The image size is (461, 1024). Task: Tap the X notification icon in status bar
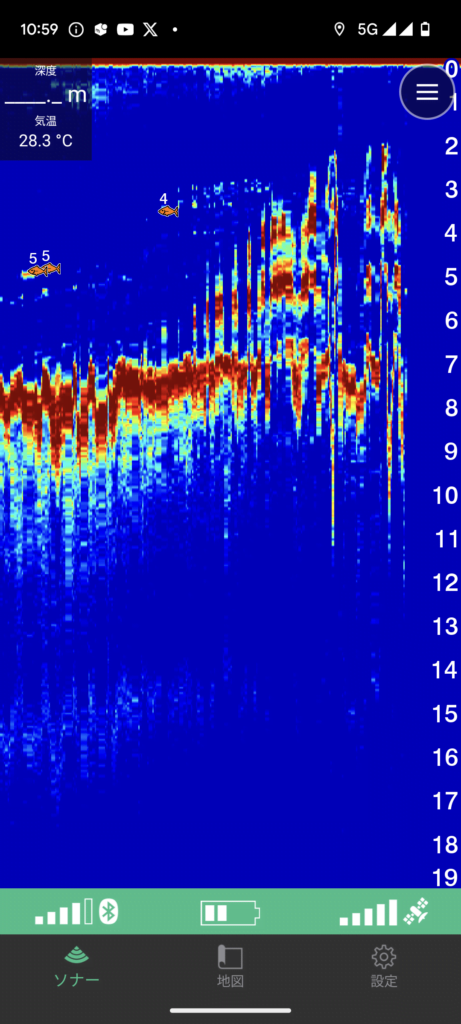point(150,29)
